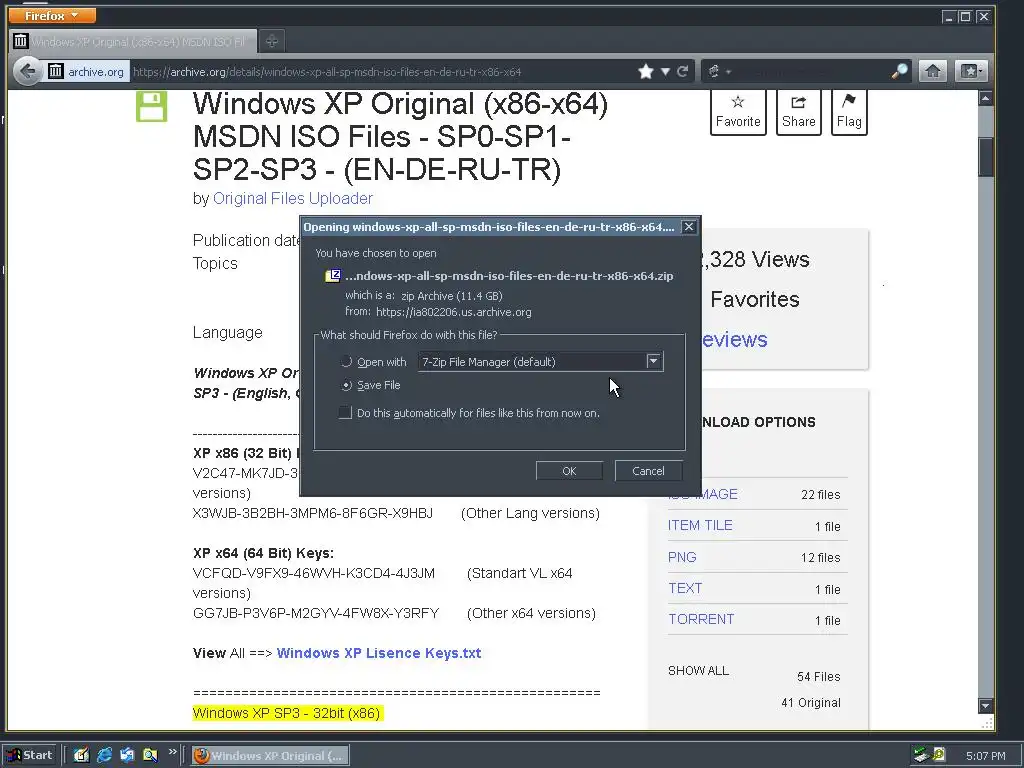Click the X3WJB-3B2BH-3MPM6-8F6GR-X9HBJ key text

(x=313, y=513)
